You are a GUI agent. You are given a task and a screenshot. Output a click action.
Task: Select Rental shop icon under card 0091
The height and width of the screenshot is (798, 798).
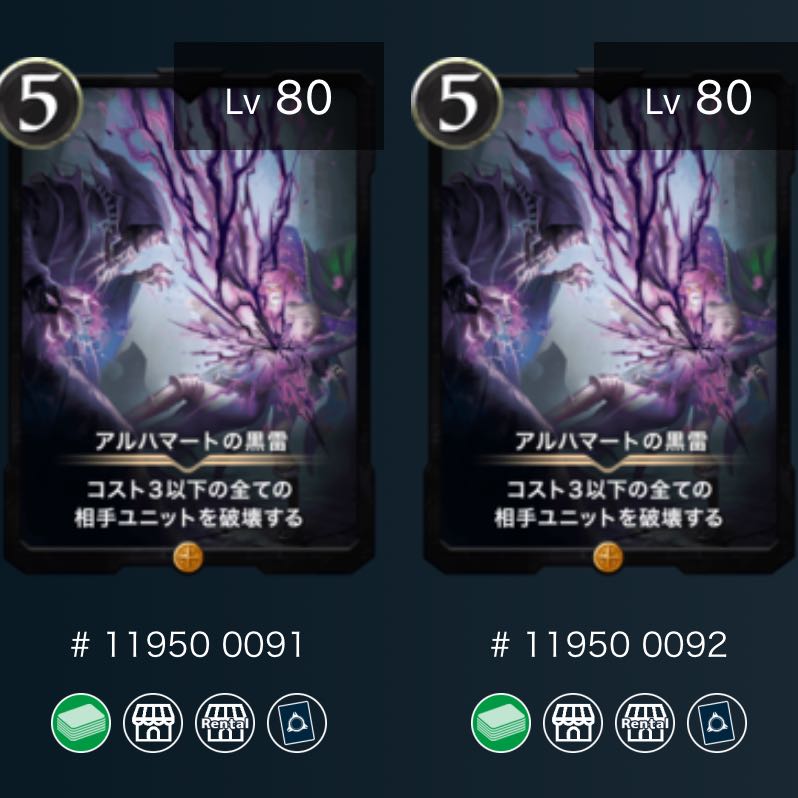(x=225, y=723)
